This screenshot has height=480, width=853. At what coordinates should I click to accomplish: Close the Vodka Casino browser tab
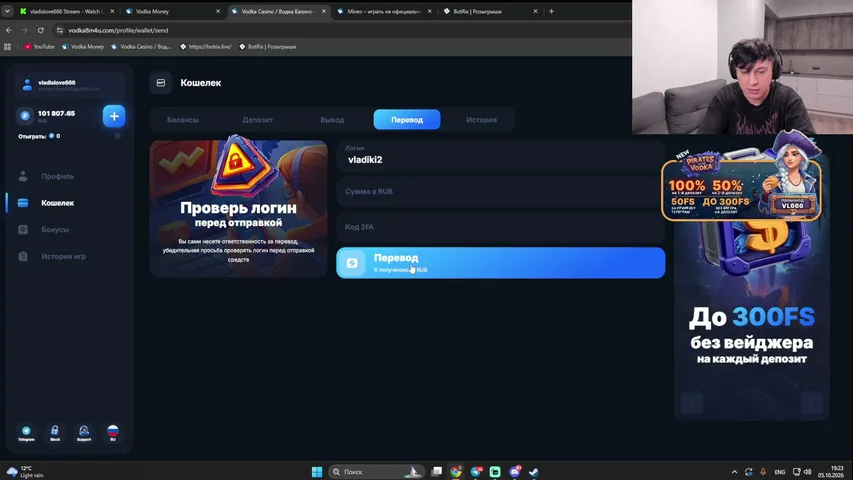[x=324, y=11]
